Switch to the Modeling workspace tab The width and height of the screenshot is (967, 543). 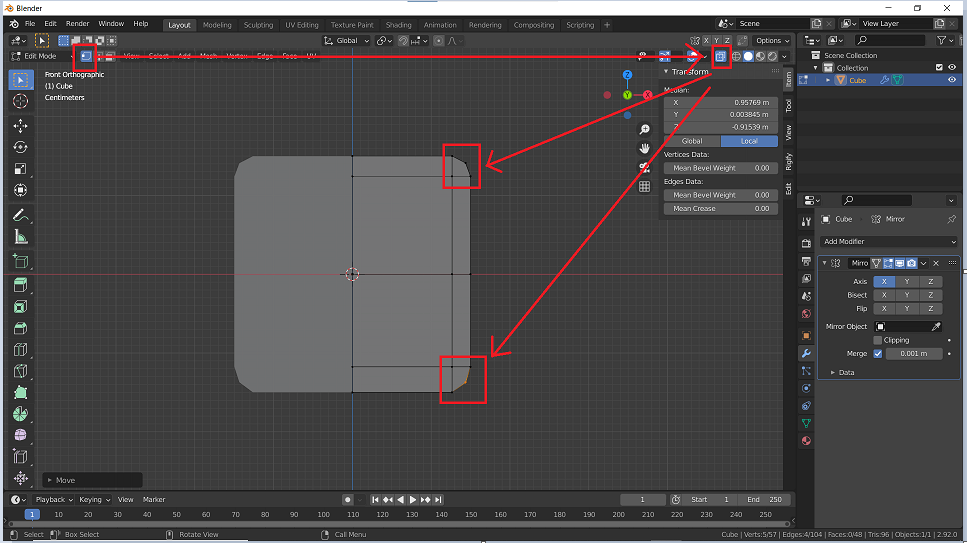217,25
